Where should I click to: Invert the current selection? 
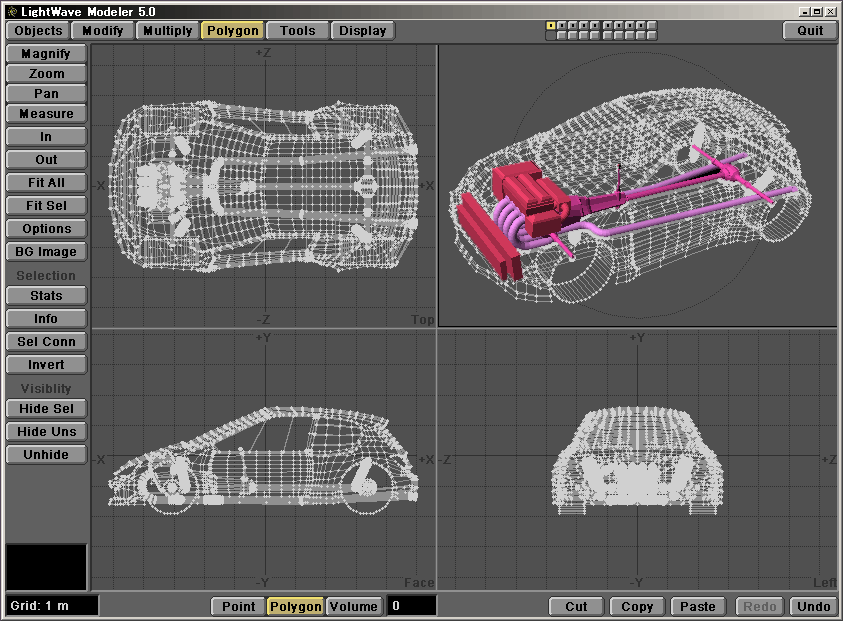coord(46,365)
